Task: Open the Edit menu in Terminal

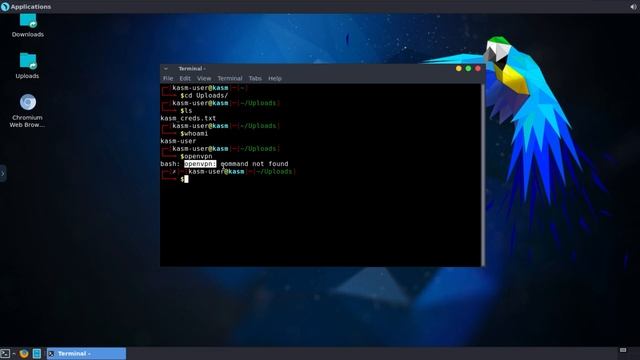Action: [185, 78]
